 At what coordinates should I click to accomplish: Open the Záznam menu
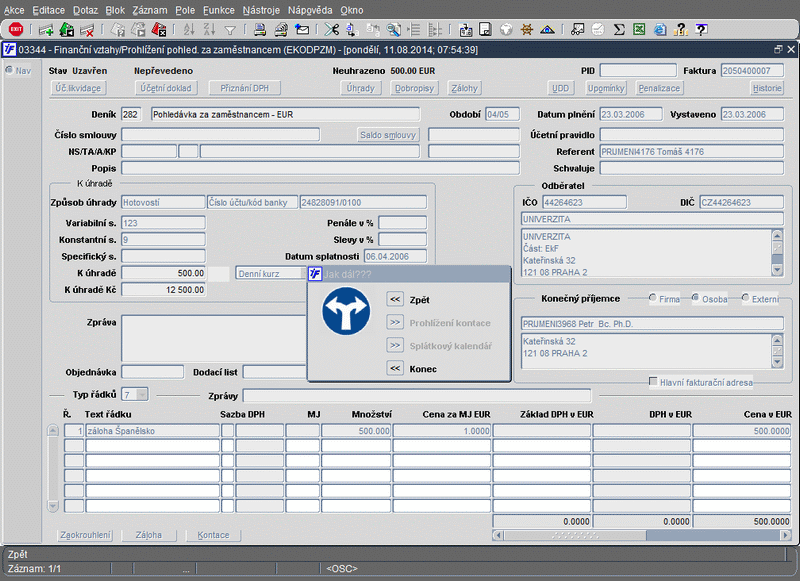(149, 9)
